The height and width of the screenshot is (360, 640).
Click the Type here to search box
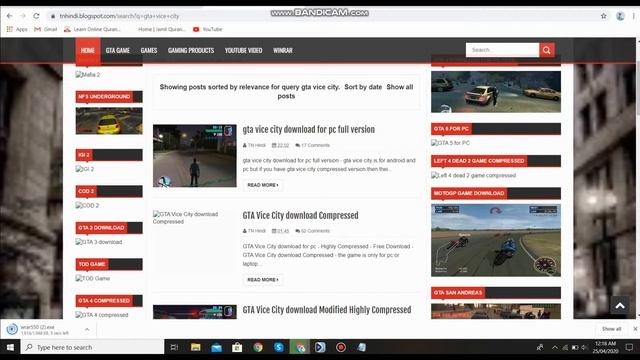(92, 347)
